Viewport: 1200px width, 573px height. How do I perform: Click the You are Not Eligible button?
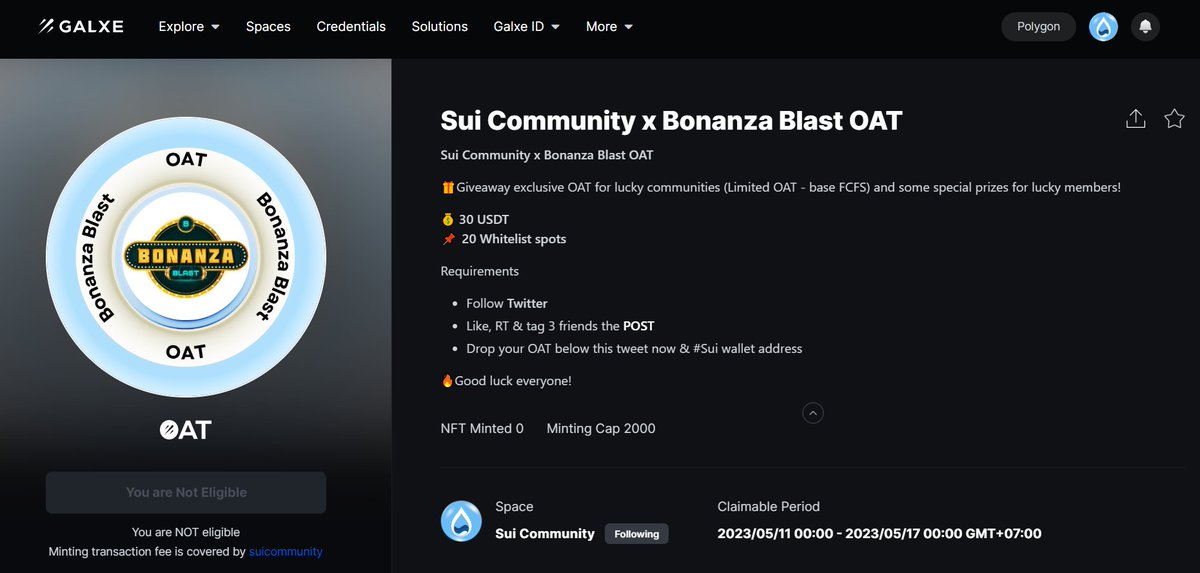[x=186, y=492]
